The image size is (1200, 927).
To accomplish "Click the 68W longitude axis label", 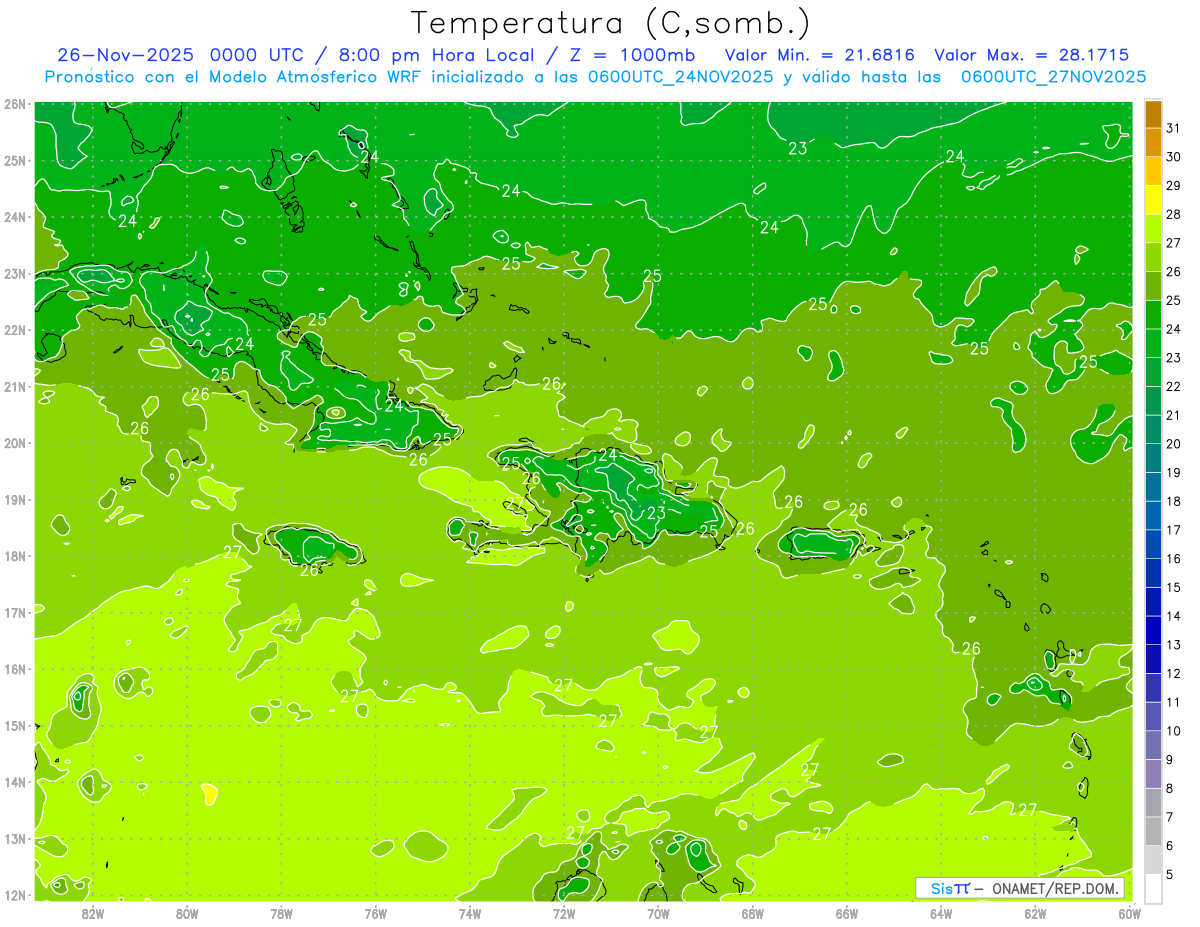I will [x=752, y=913].
